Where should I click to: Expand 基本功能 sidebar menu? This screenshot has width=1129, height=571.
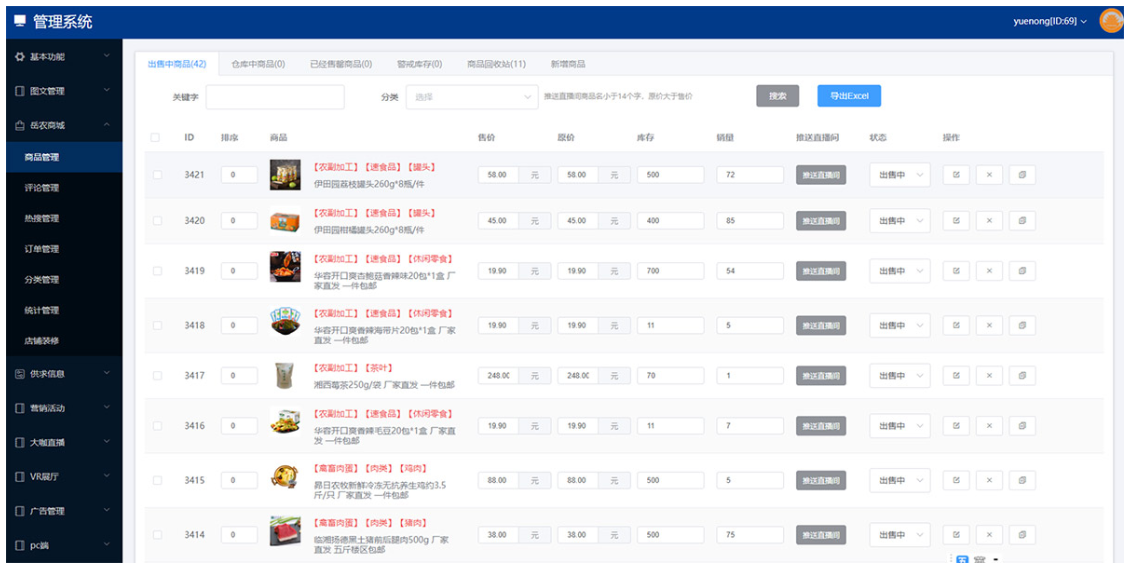[63, 56]
